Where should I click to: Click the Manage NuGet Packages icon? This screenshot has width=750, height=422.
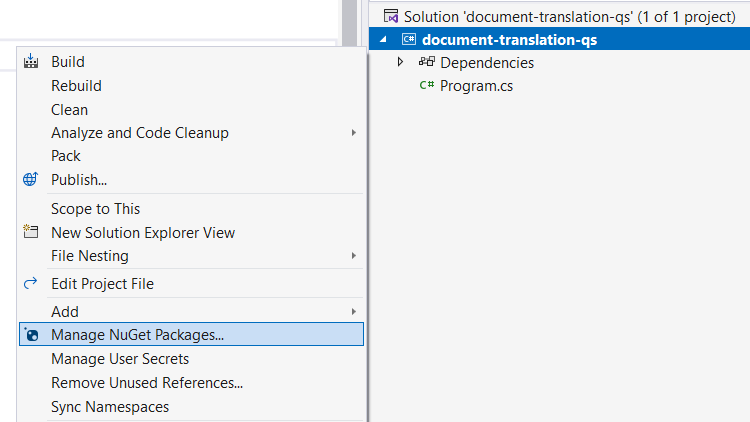31,335
